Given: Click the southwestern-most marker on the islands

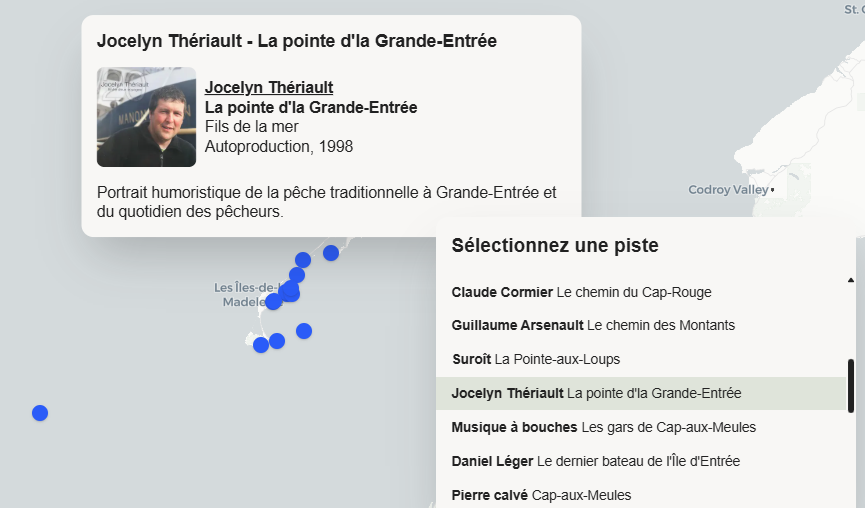Looking at the screenshot, I should (261, 345).
